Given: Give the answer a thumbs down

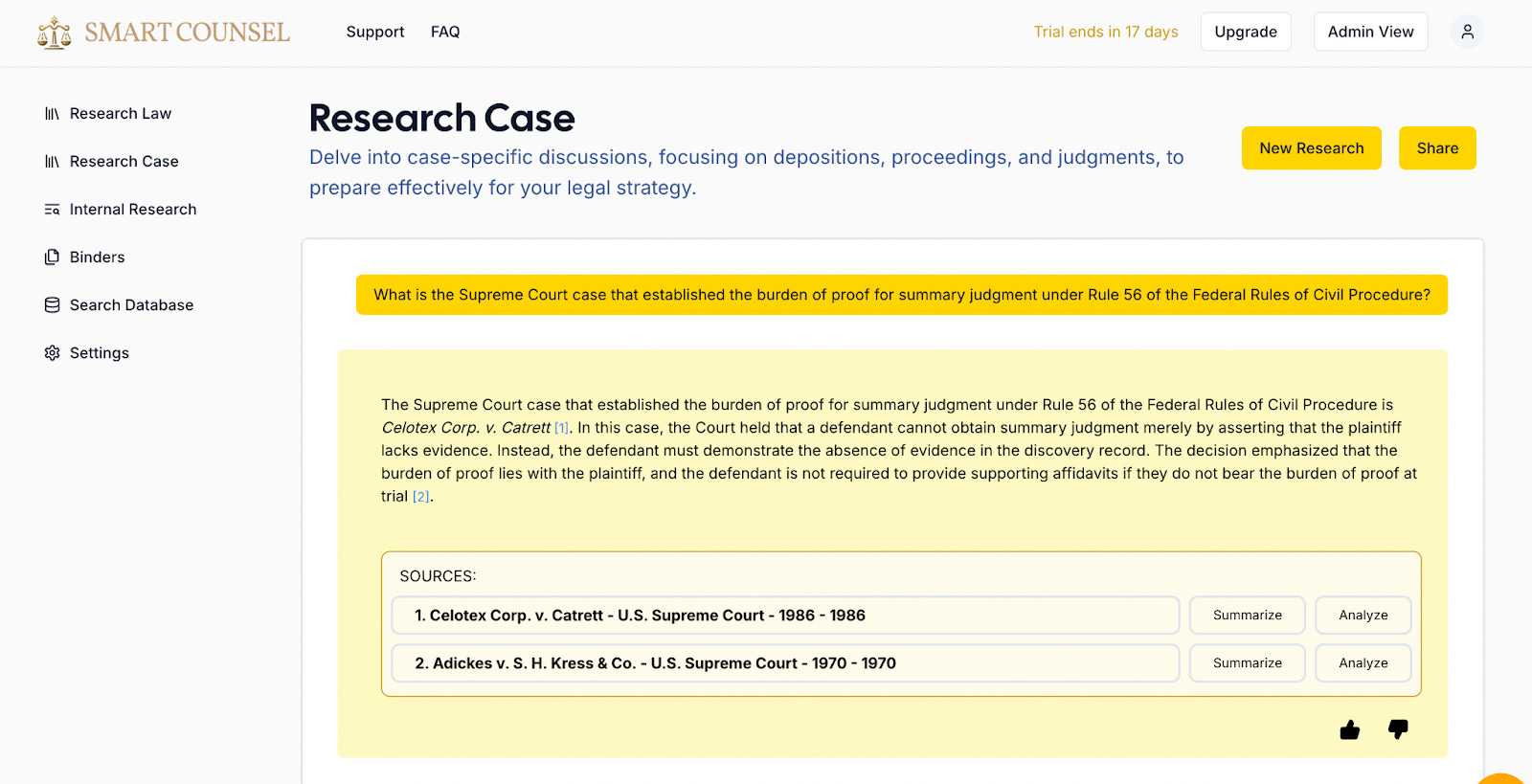Looking at the screenshot, I should (1398, 729).
